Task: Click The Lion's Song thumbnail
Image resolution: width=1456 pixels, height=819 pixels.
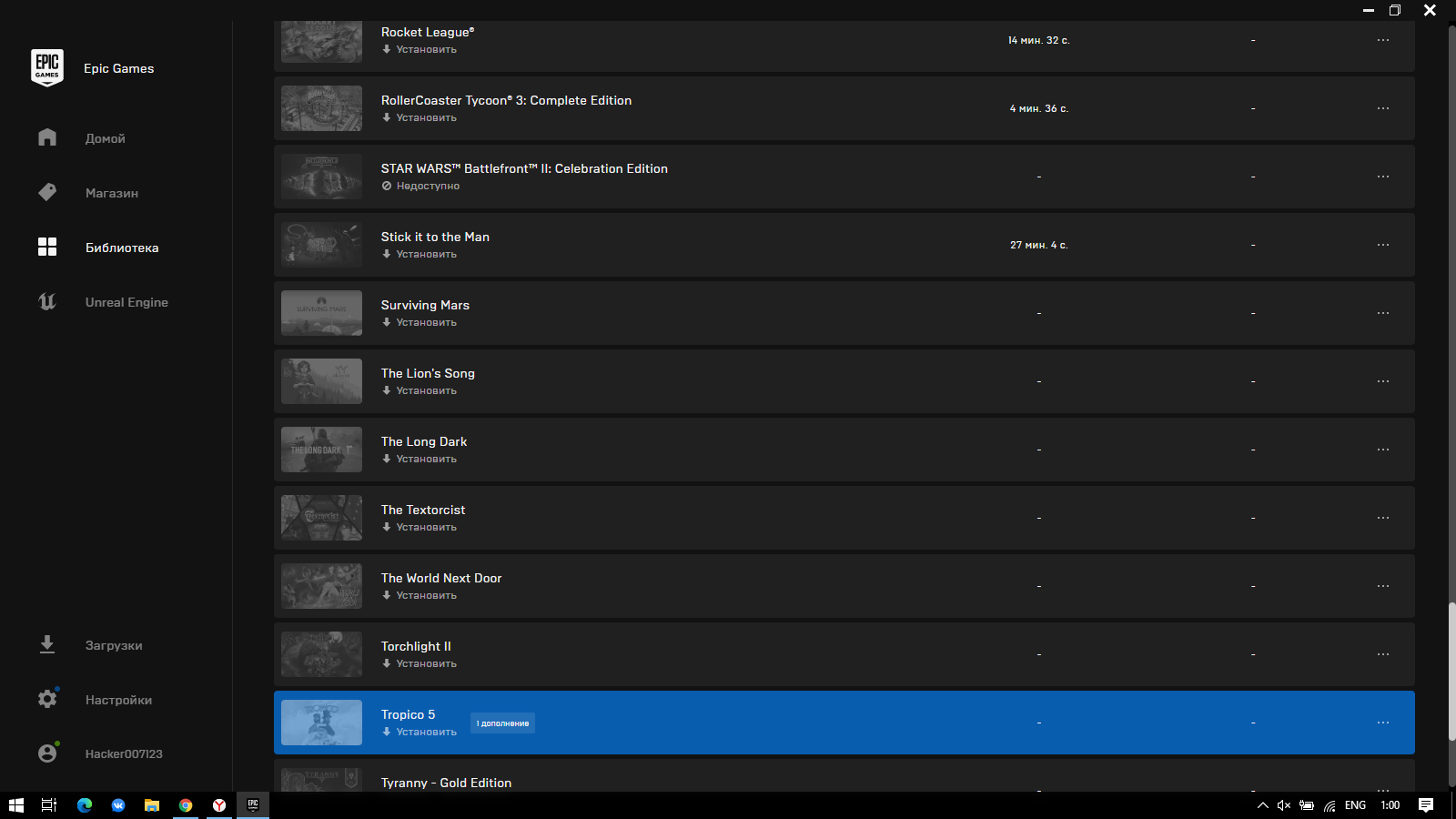Action: pos(321,381)
